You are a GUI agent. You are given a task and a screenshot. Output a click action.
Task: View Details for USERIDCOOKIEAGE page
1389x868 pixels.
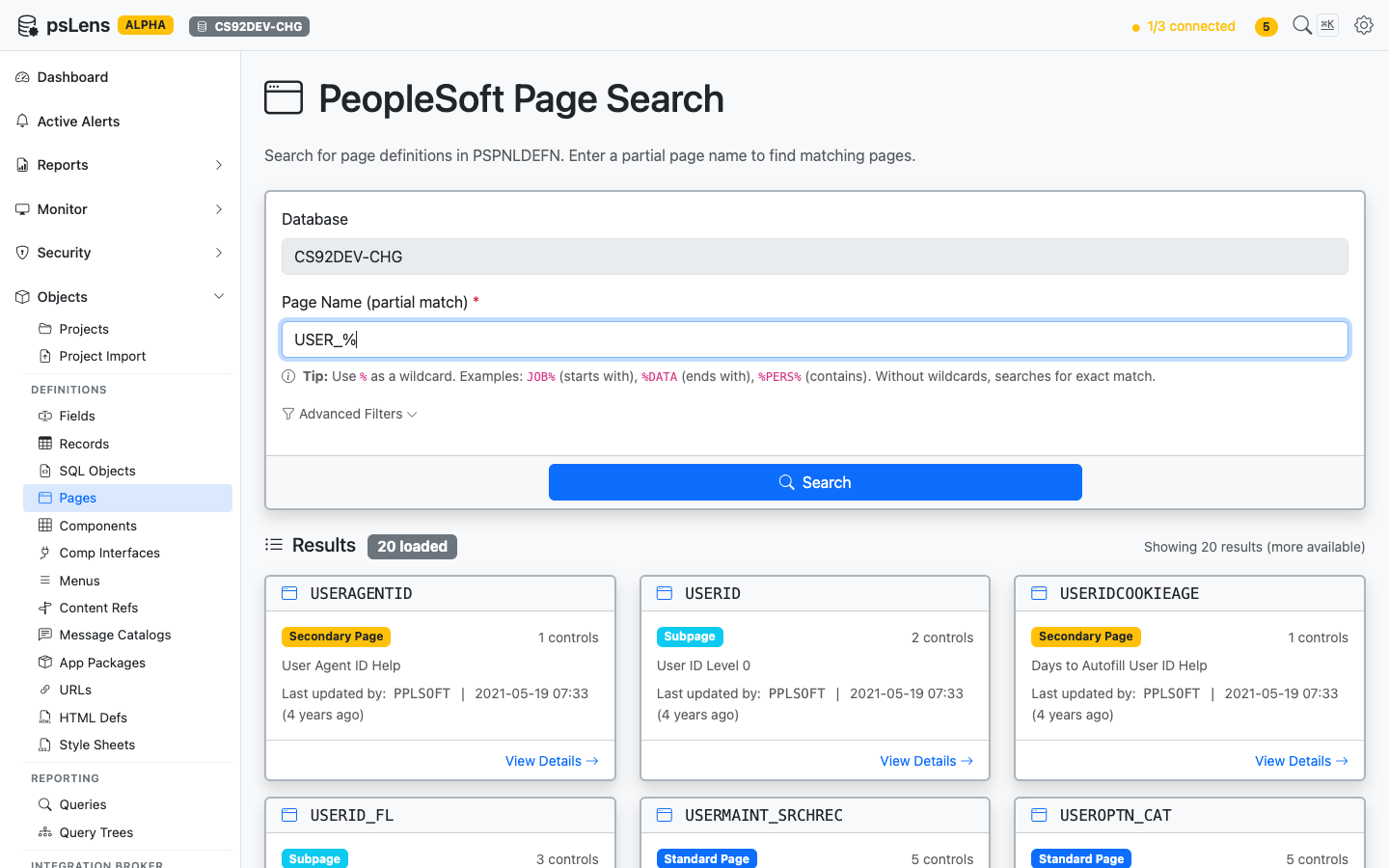(1301, 761)
